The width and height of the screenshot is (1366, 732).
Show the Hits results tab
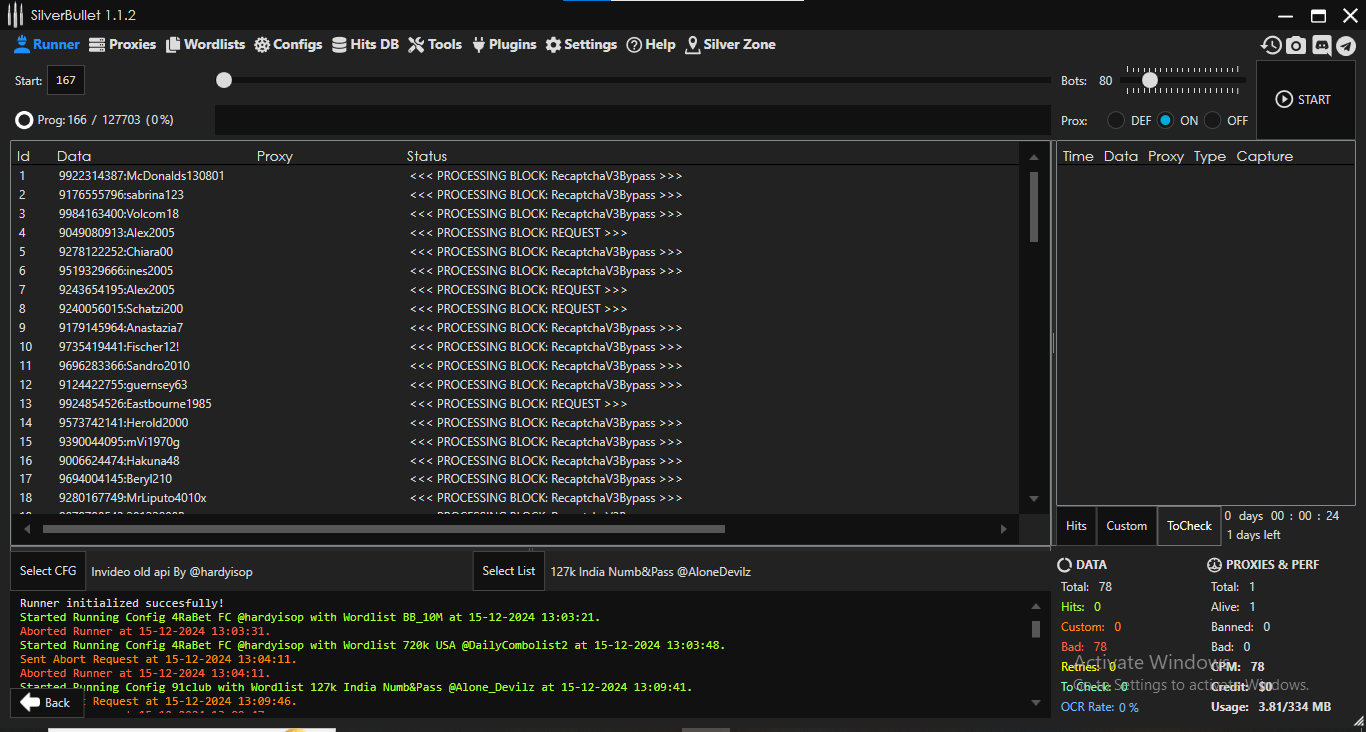click(x=1076, y=526)
